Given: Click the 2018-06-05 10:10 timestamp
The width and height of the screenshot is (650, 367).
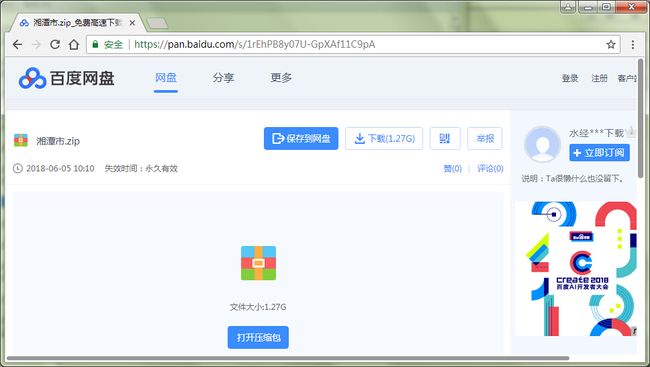Looking at the screenshot, I should point(60,168).
